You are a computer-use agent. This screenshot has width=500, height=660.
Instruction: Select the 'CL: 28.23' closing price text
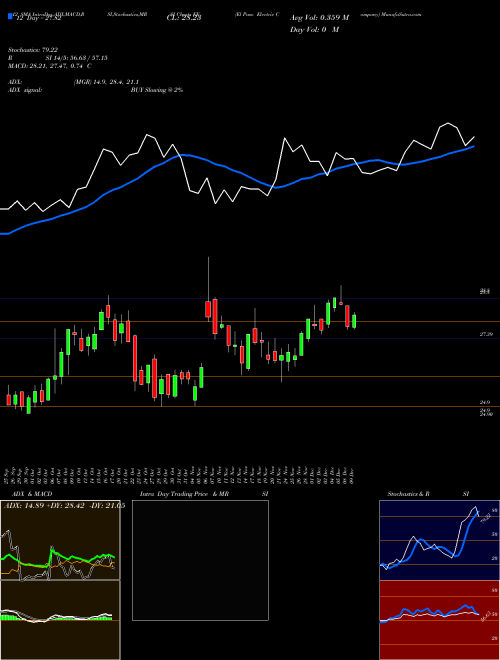184,17
